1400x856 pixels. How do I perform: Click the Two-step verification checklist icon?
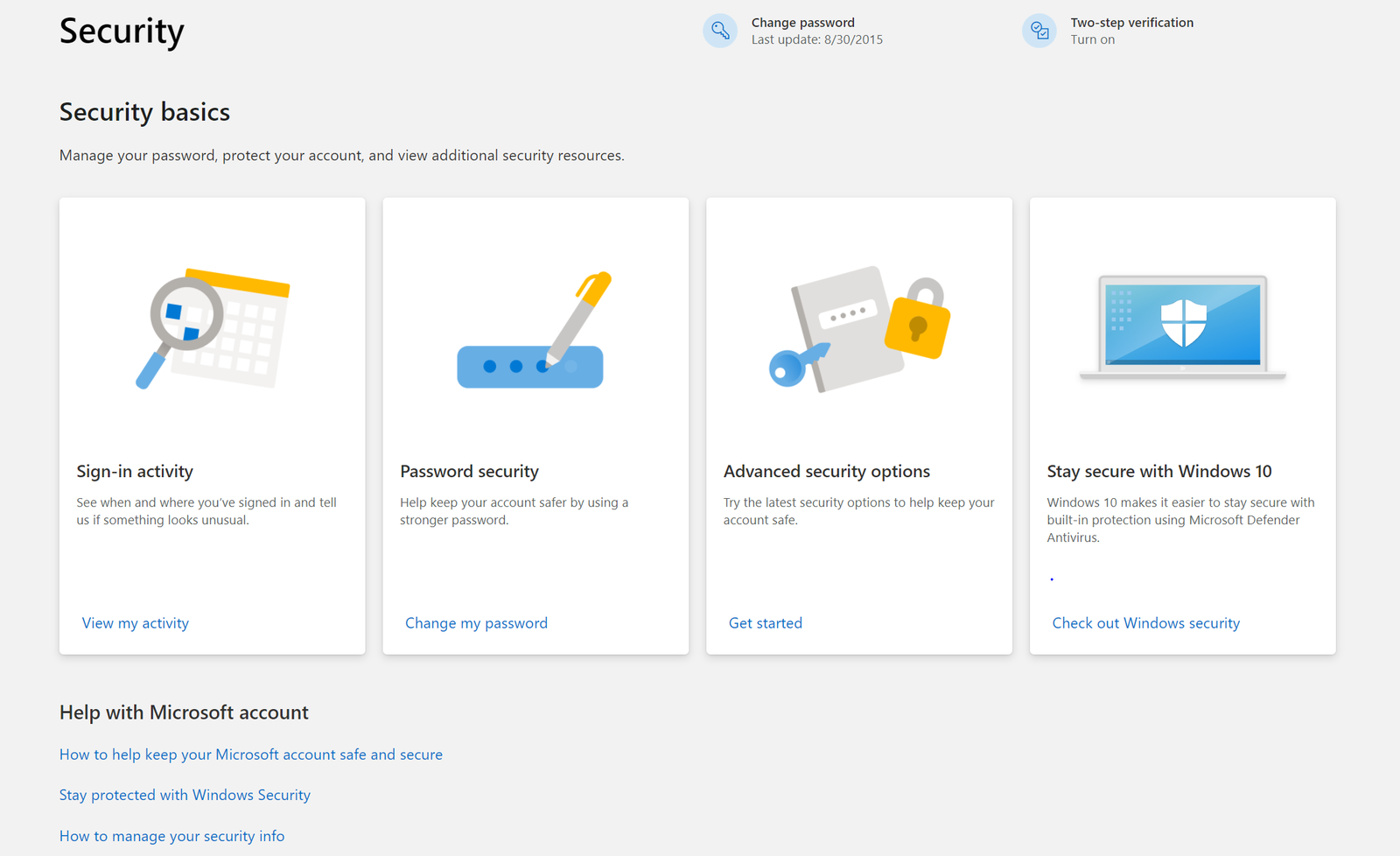coord(1039,31)
